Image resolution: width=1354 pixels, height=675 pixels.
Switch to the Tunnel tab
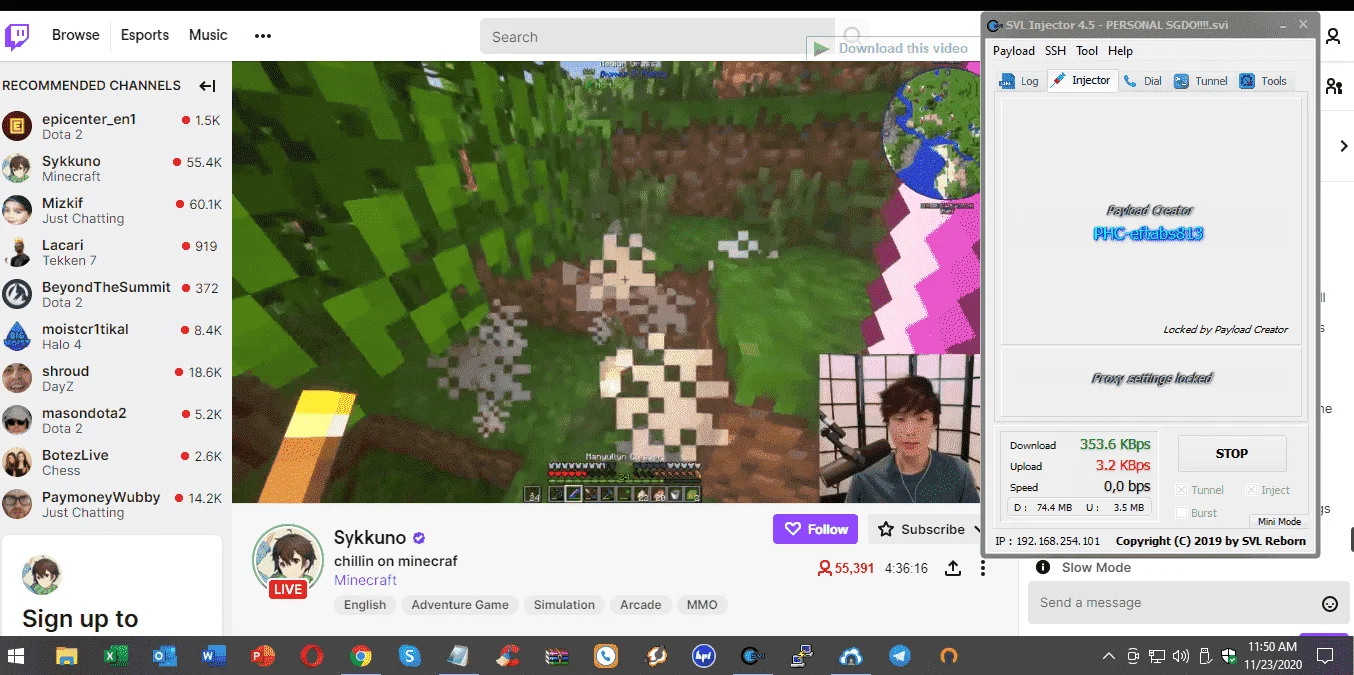[1201, 81]
